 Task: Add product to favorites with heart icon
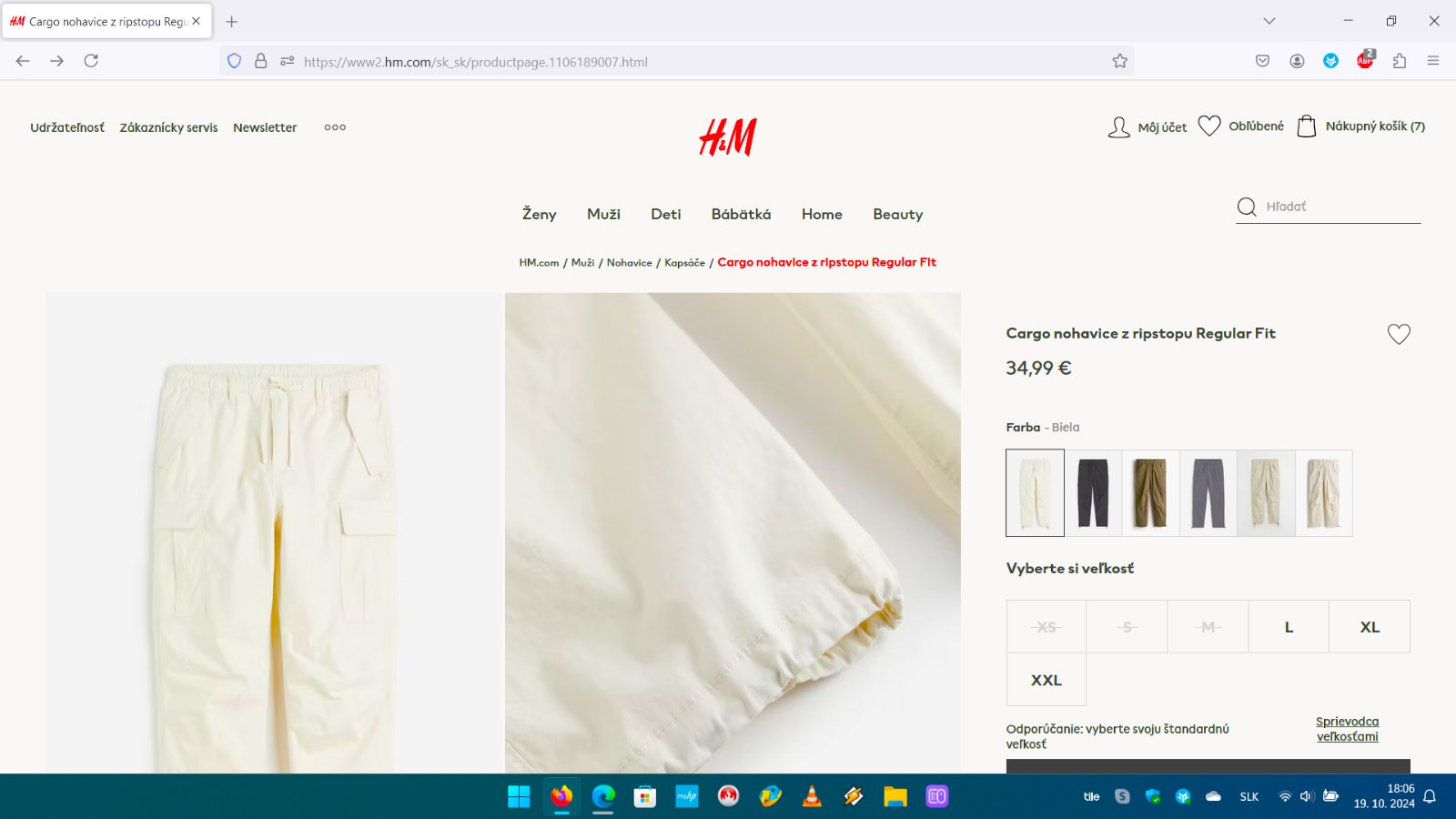(x=1398, y=334)
